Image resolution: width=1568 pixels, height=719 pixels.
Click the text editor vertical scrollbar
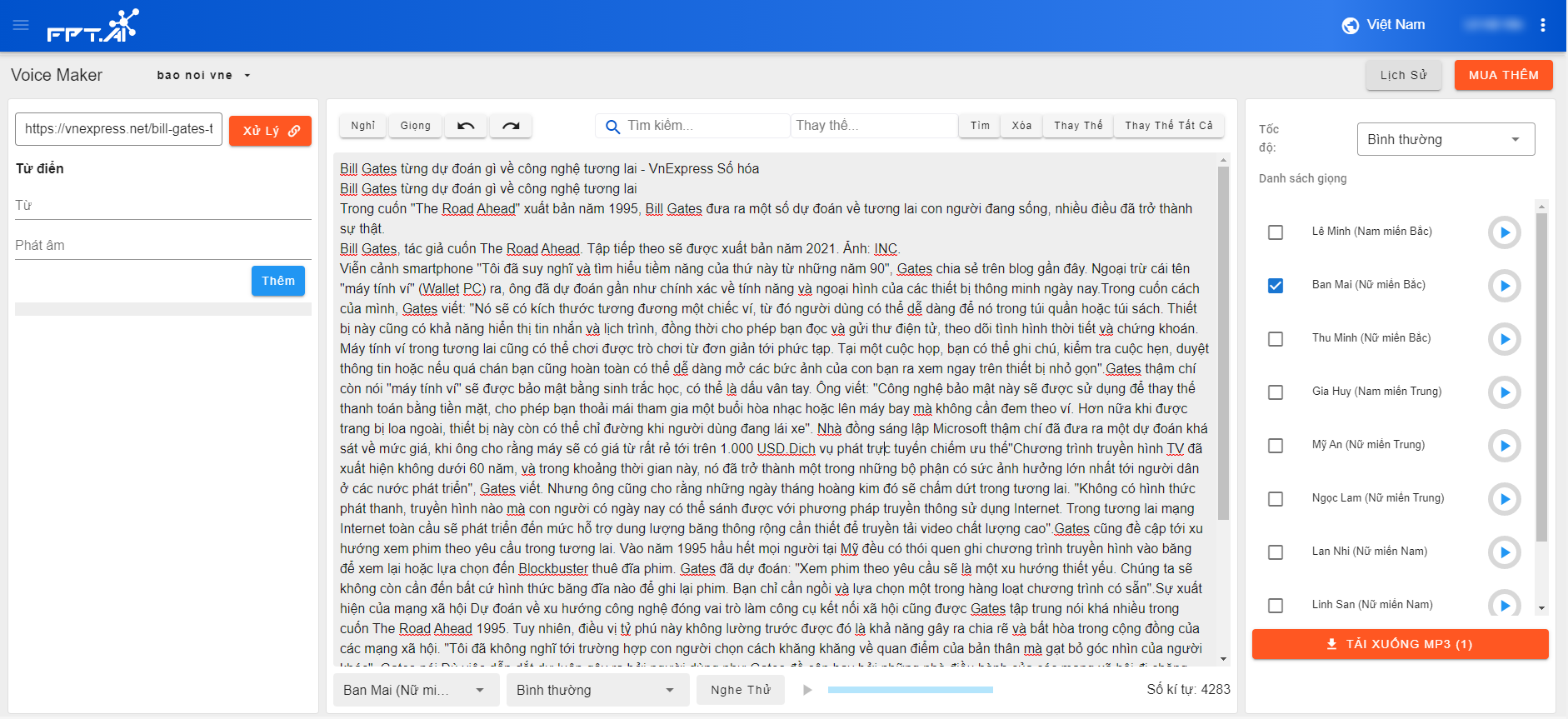tap(1223, 342)
